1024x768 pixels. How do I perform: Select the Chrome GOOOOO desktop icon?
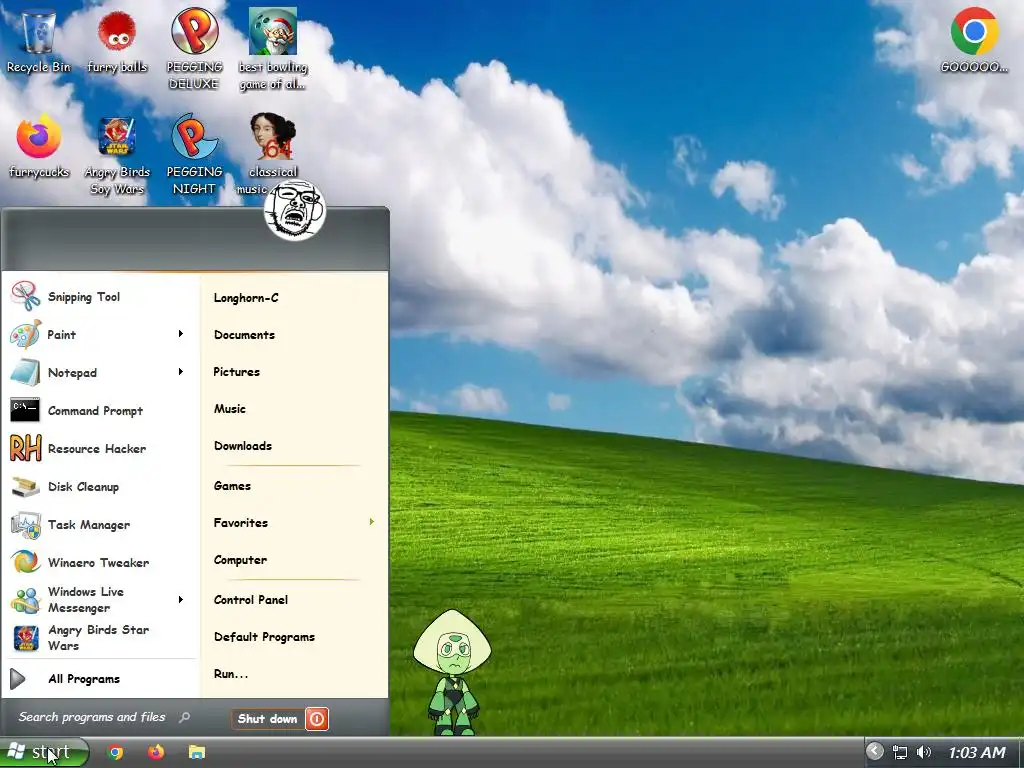[x=974, y=40]
